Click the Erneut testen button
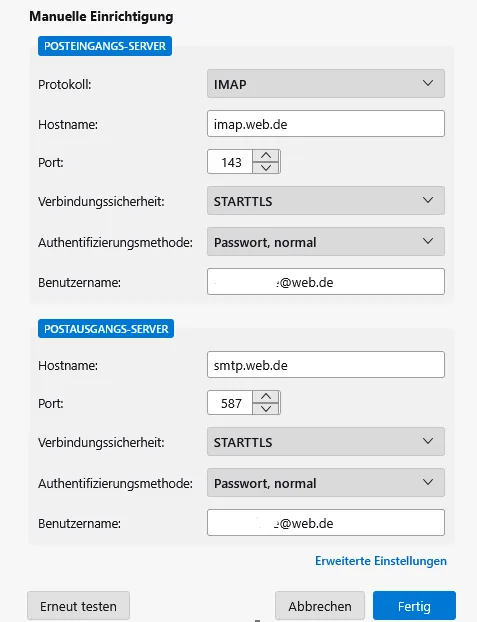 point(78,606)
